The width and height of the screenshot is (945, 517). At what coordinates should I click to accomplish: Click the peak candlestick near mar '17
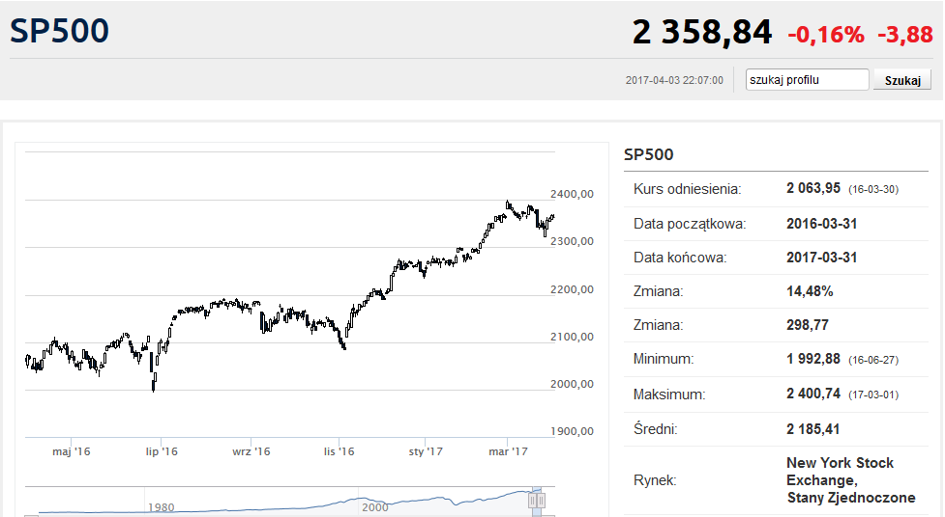click(x=507, y=205)
